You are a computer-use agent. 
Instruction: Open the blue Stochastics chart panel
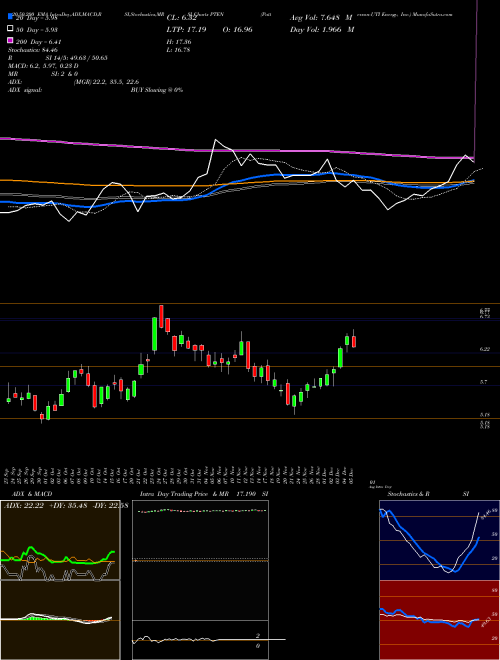pyautogui.click(x=439, y=540)
